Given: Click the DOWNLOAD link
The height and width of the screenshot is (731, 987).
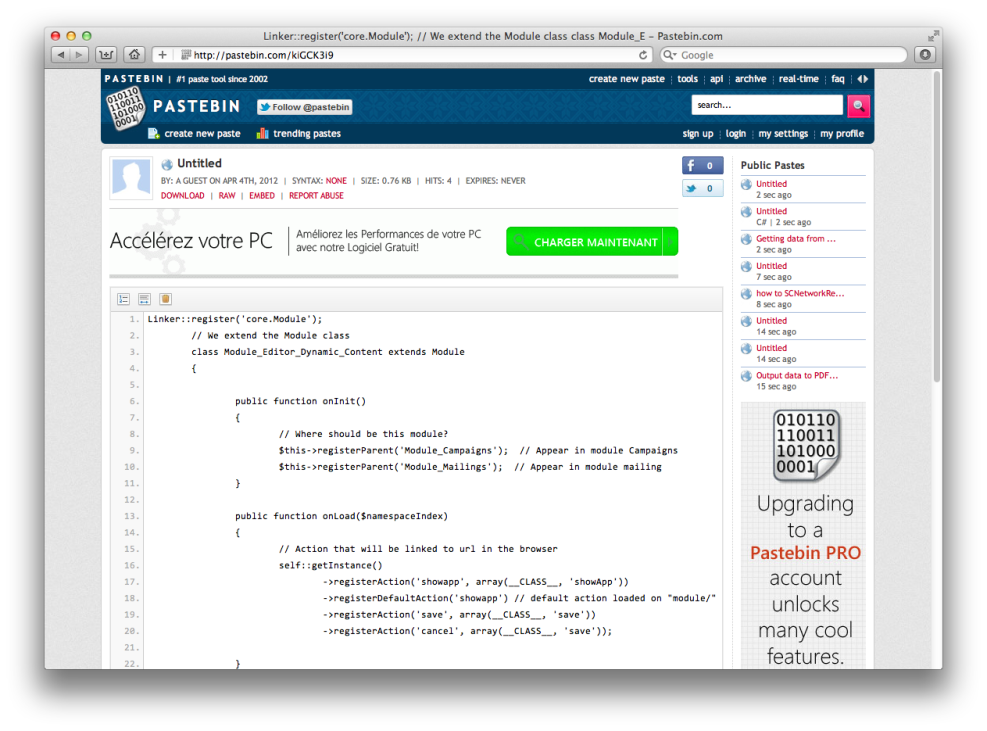Looking at the screenshot, I should click(x=182, y=196).
